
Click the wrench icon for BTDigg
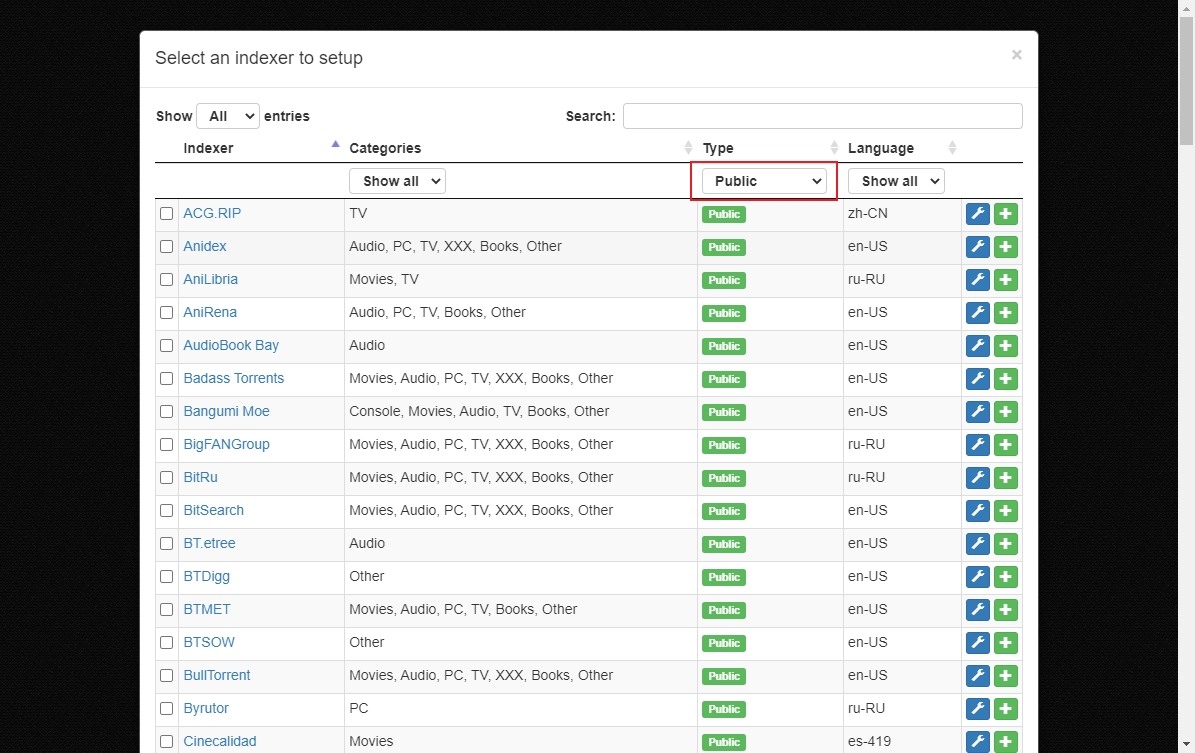978,577
